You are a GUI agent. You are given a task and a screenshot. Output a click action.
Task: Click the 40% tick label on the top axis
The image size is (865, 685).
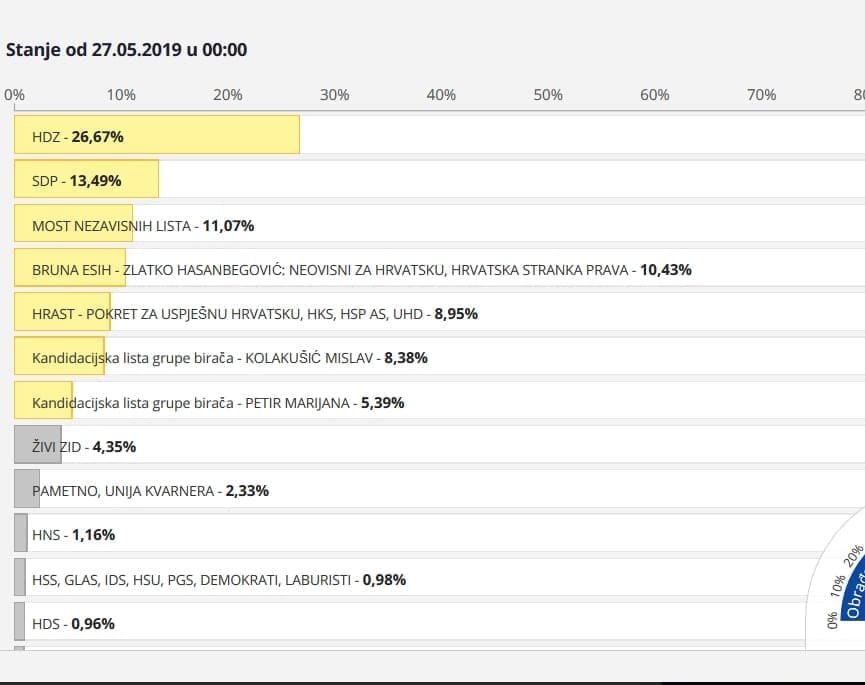441,95
